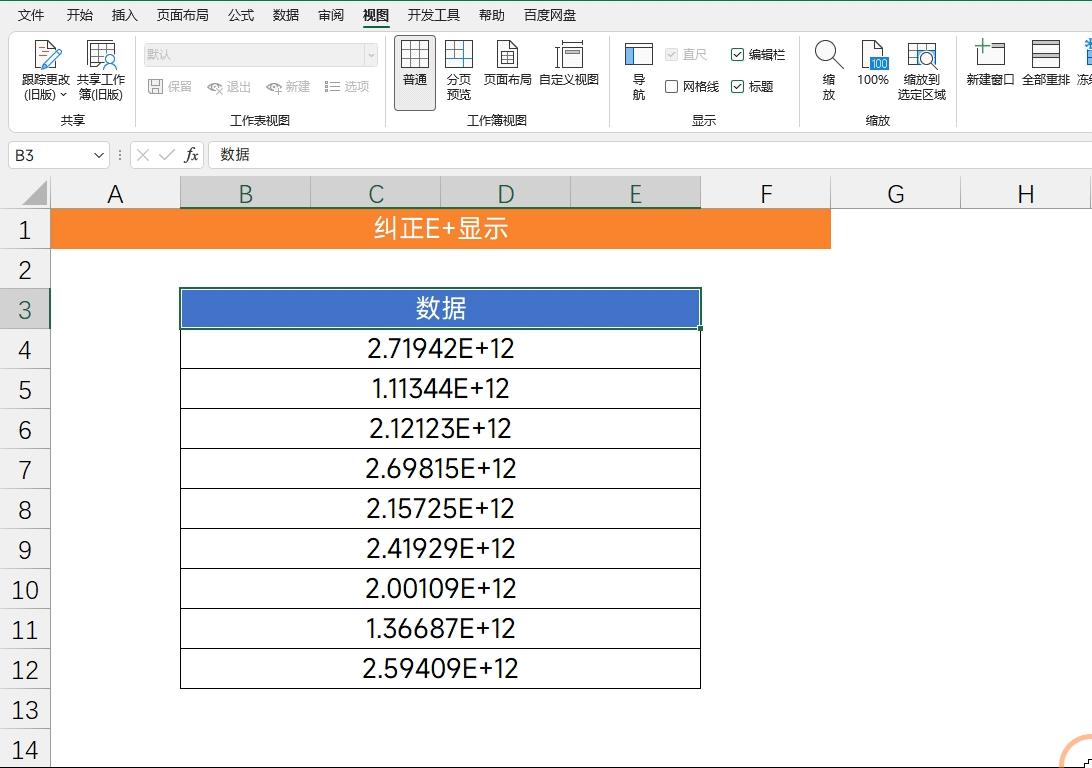The image size is (1092, 768).
Task: Disable the 编辑栏 formula bar checkbox
Action: coord(739,55)
